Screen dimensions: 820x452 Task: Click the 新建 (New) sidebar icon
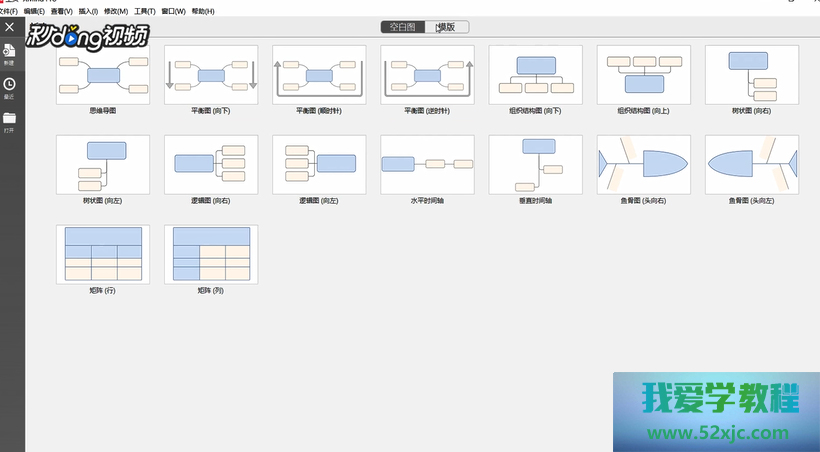[x=9, y=52]
